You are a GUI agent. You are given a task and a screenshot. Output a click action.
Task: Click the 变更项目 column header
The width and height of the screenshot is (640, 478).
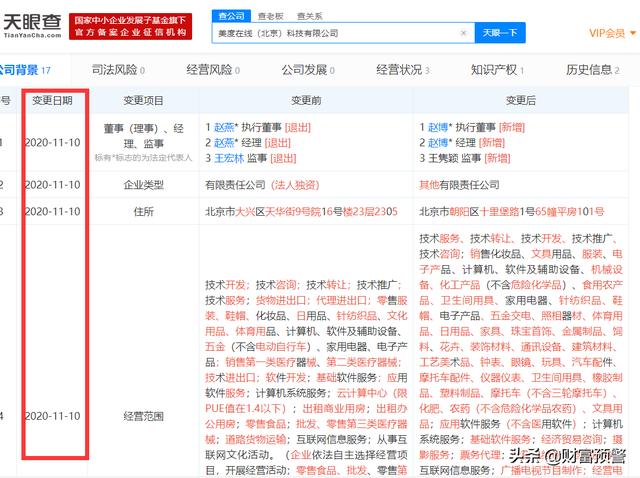[143, 100]
